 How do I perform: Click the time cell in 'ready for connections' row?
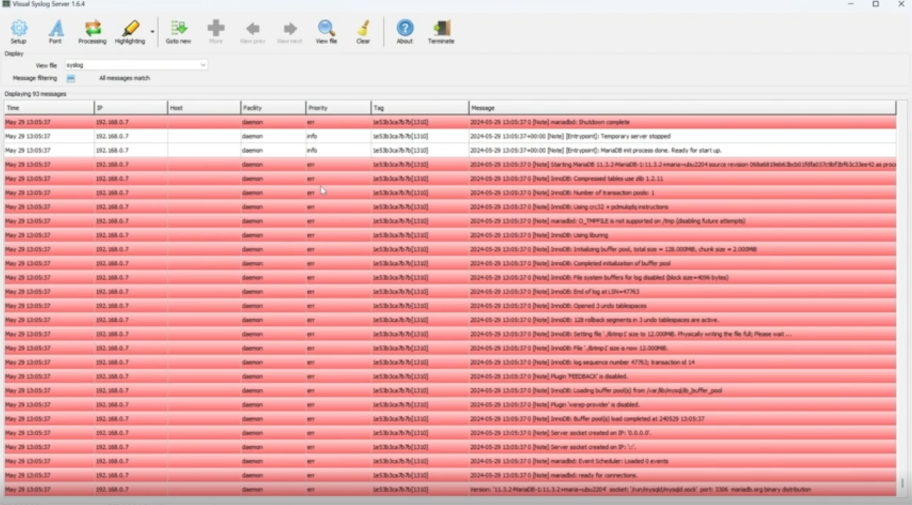pyautogui.click(x=28, y=475)
